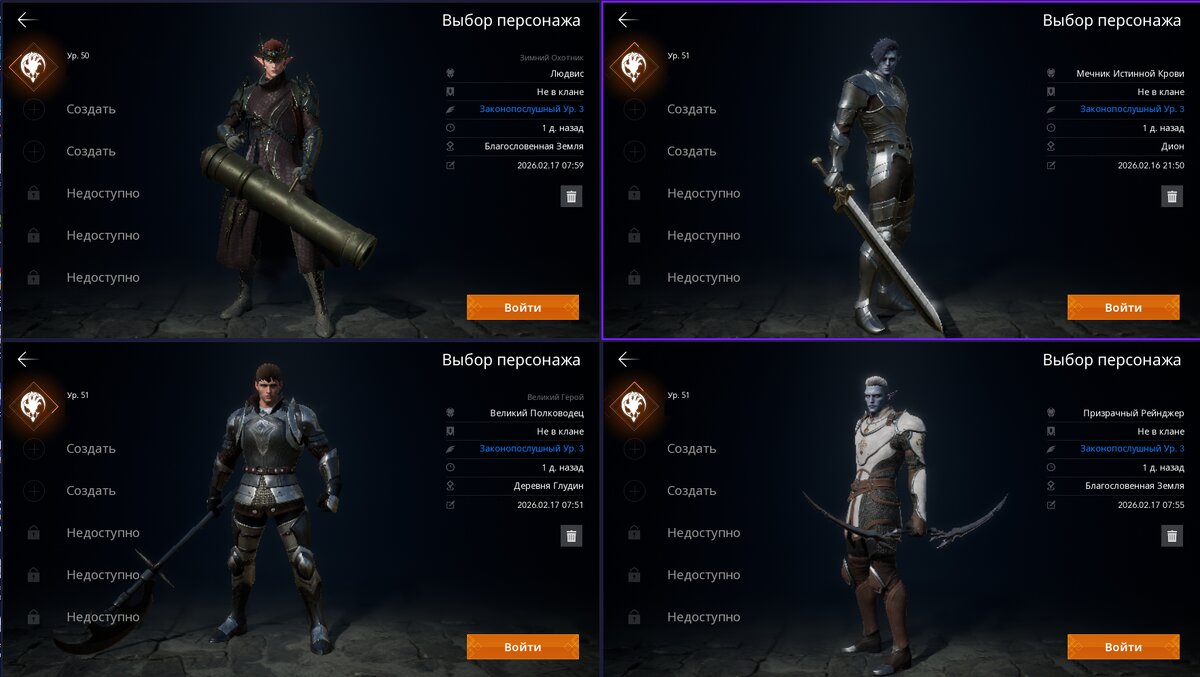This screenshot has height=677, width=1200.
Task: Click Не в клане row for Великий Полководец
Action: pos(515,431)
